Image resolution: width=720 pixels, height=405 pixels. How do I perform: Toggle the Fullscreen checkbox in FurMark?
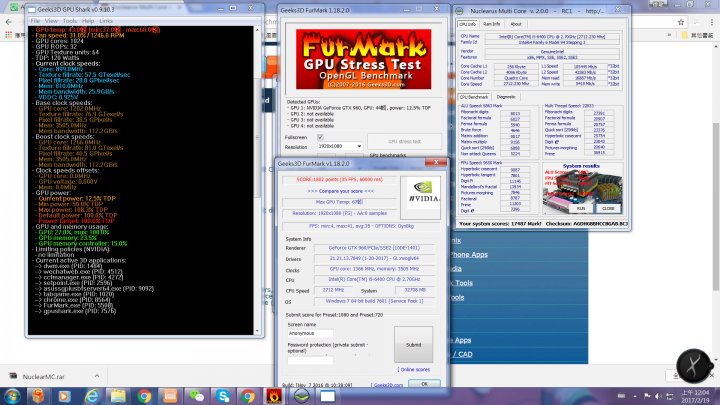[x=320, y=137]
